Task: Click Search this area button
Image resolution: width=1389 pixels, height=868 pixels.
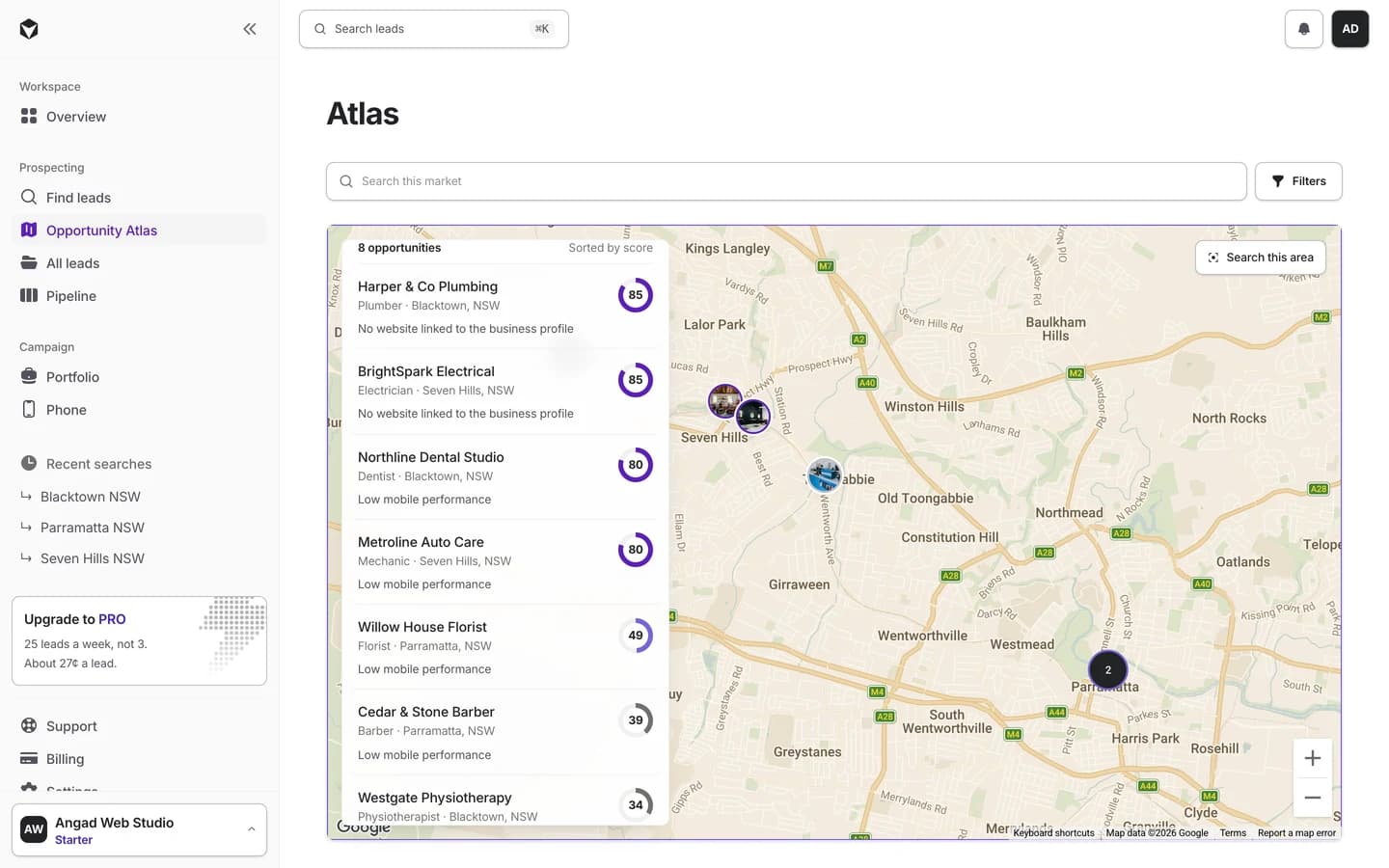Action: [1260, 258]
